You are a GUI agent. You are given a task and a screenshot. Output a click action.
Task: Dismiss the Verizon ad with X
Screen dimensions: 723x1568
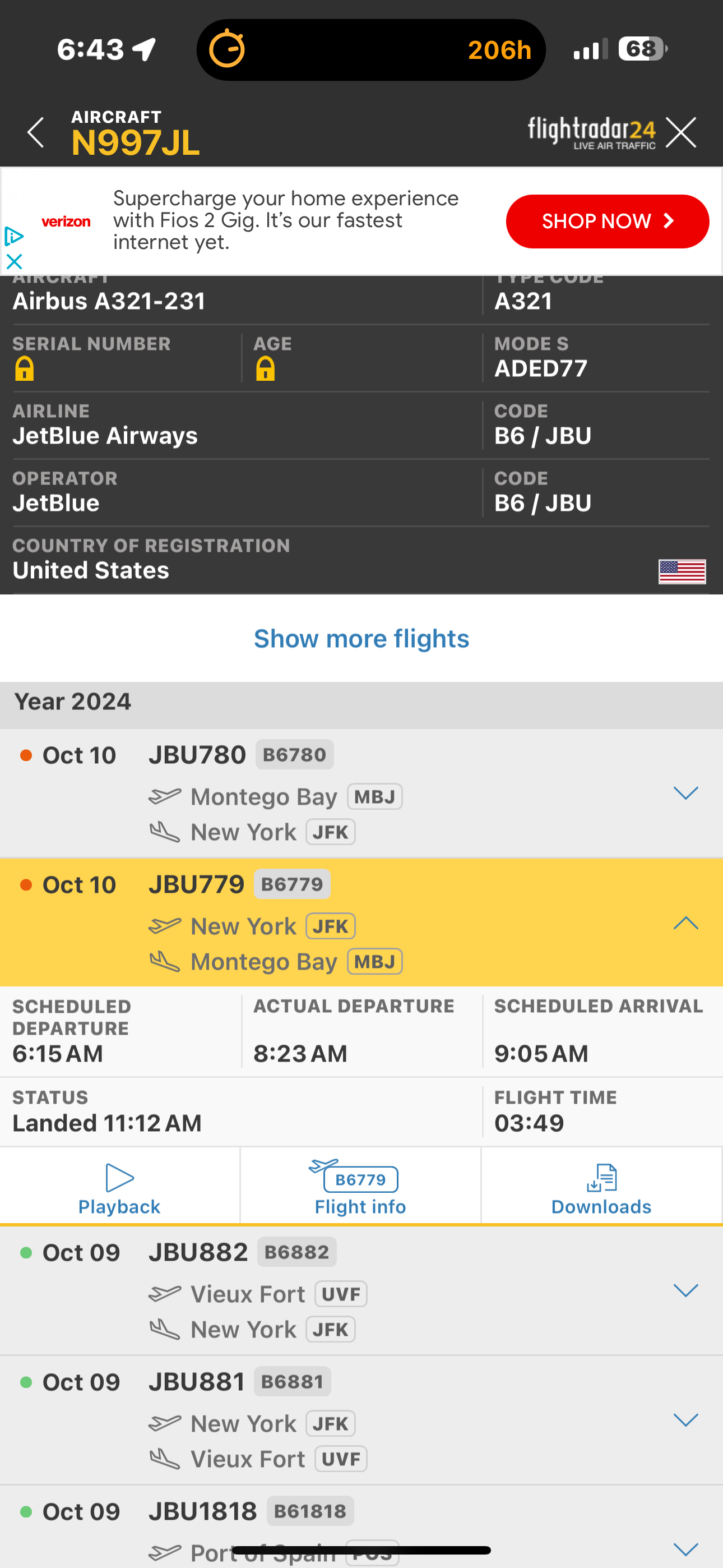click(13, 262)
